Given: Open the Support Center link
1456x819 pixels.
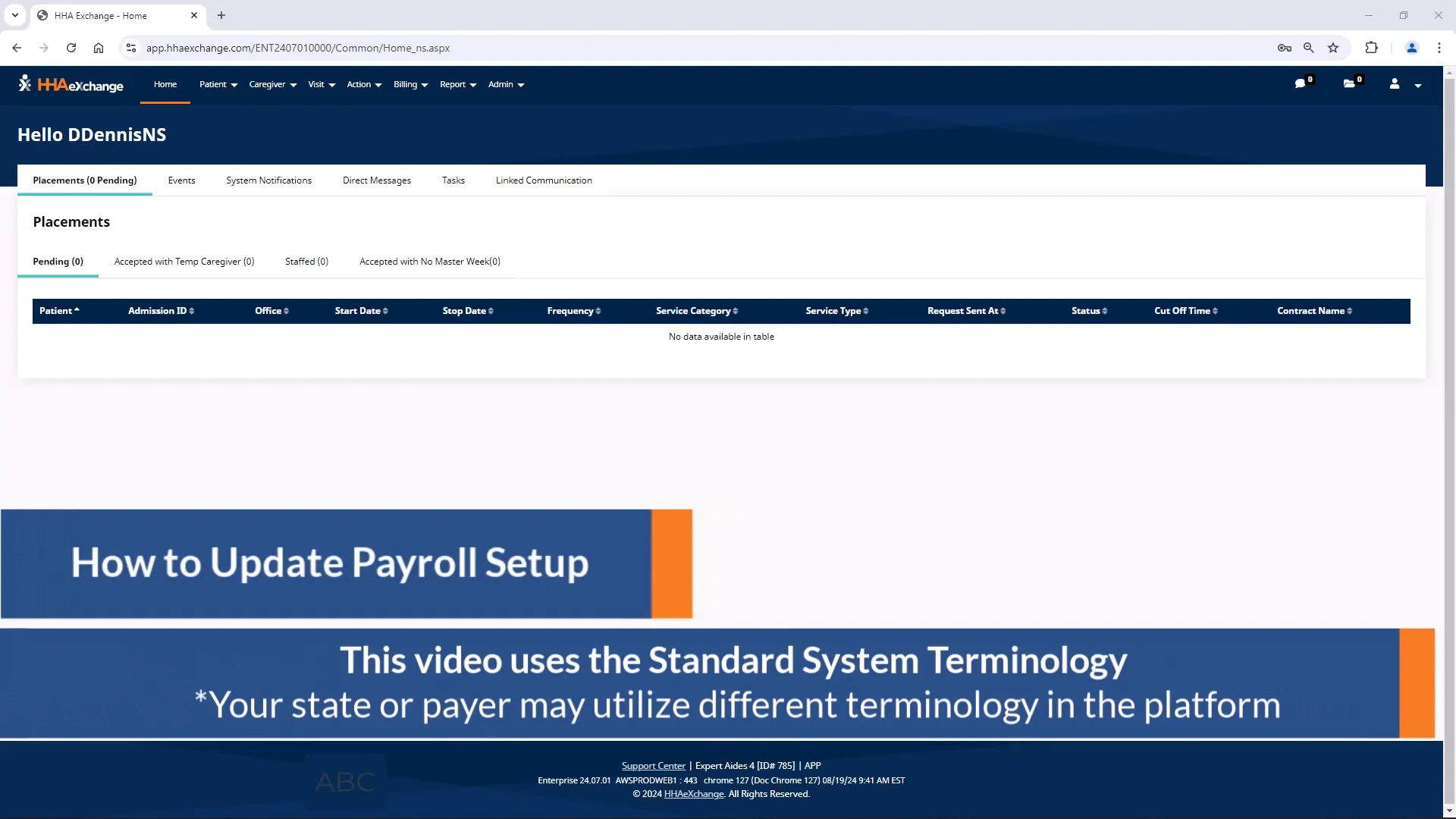Looking at the screenshot, I should point(653,765).
